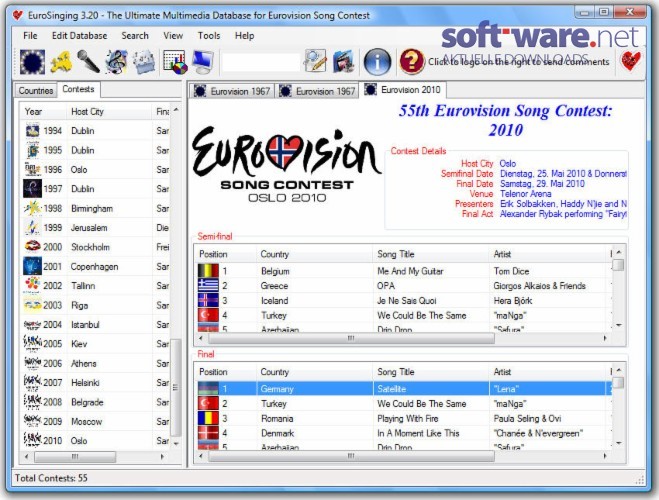The width and height of the screenshot is (659, 500).
Task: Click the Turkey flag in Semi-final table
Action: tap(208, 315)
